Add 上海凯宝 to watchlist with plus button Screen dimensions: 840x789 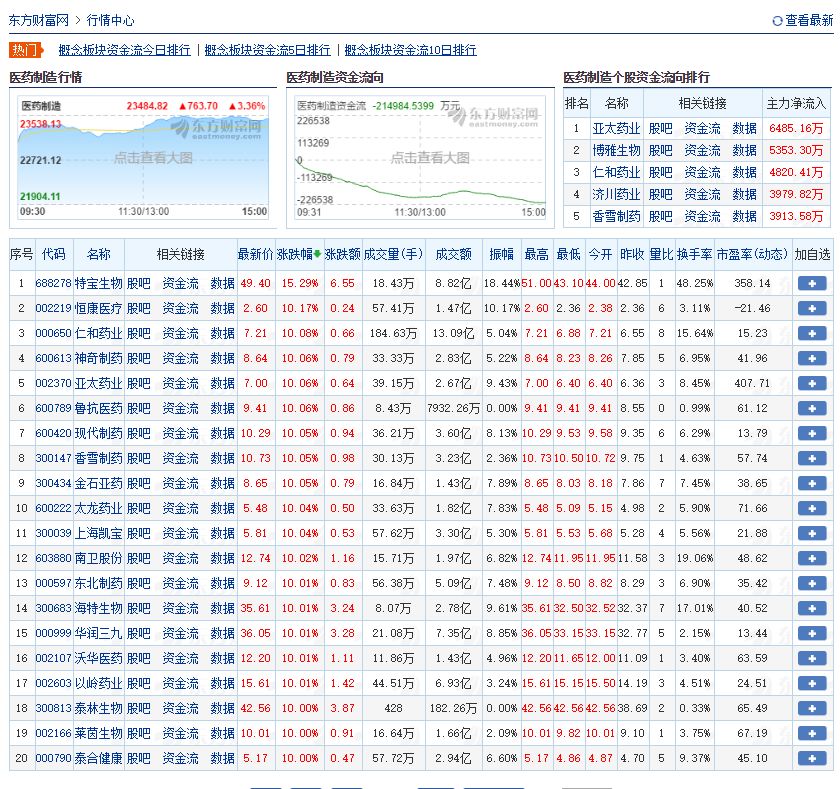click(812, 533)
